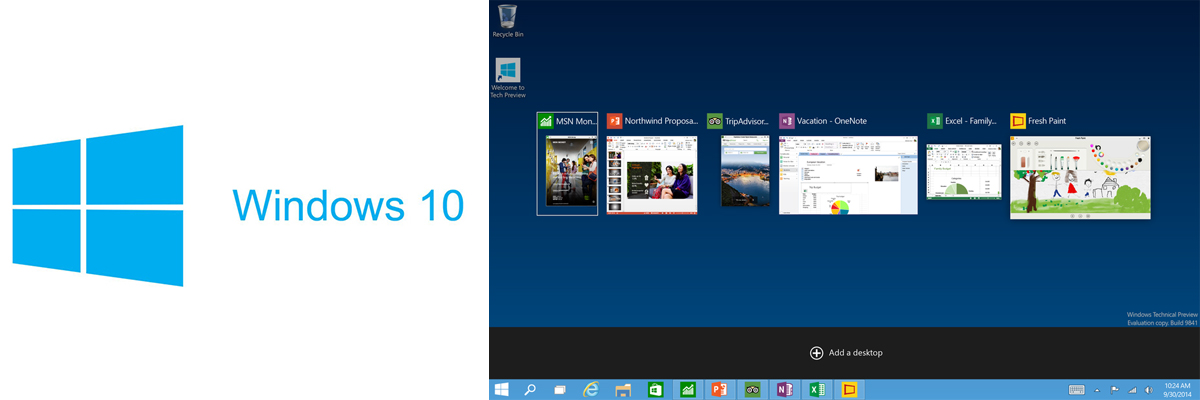1200x400 pixels.
Task: Click the 'MSN Mon...' title text
Action: click(x=576, y=121)
